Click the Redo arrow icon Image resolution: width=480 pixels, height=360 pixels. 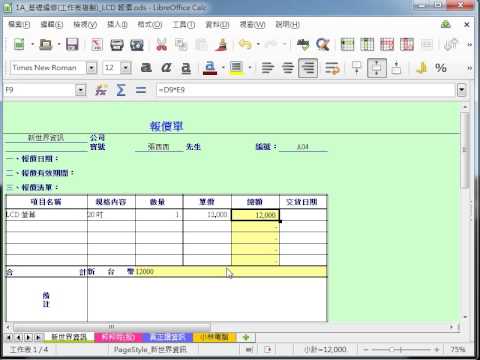272,44
